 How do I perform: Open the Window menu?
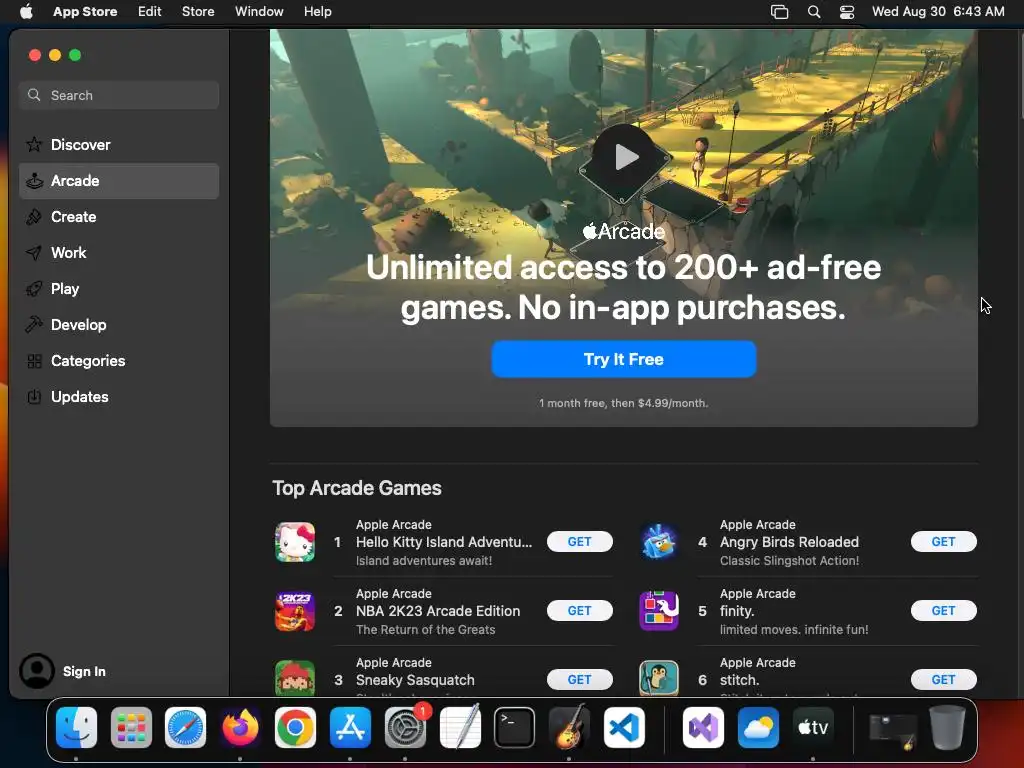259,12
